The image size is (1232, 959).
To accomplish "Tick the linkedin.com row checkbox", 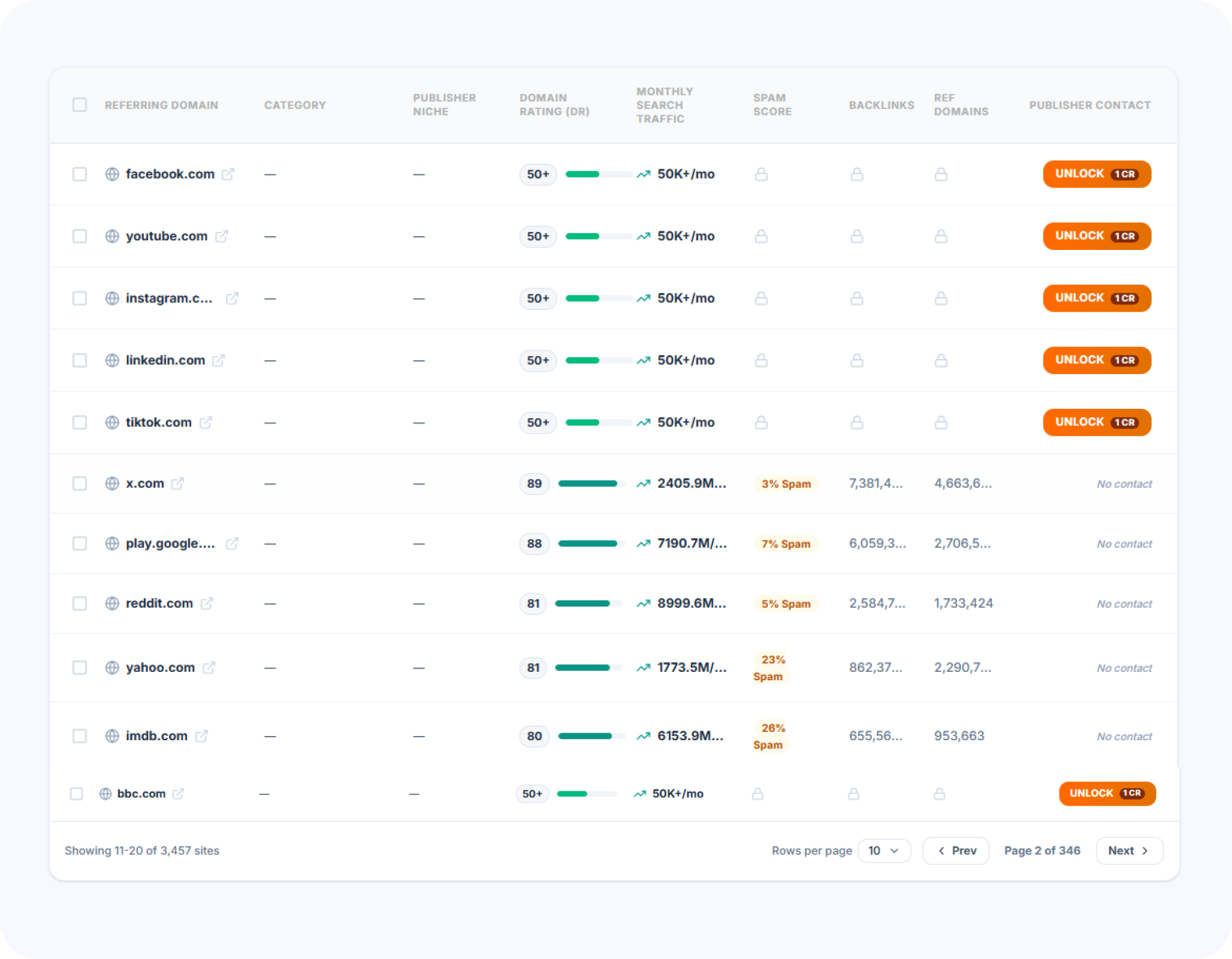I will (x=80, y=360).
